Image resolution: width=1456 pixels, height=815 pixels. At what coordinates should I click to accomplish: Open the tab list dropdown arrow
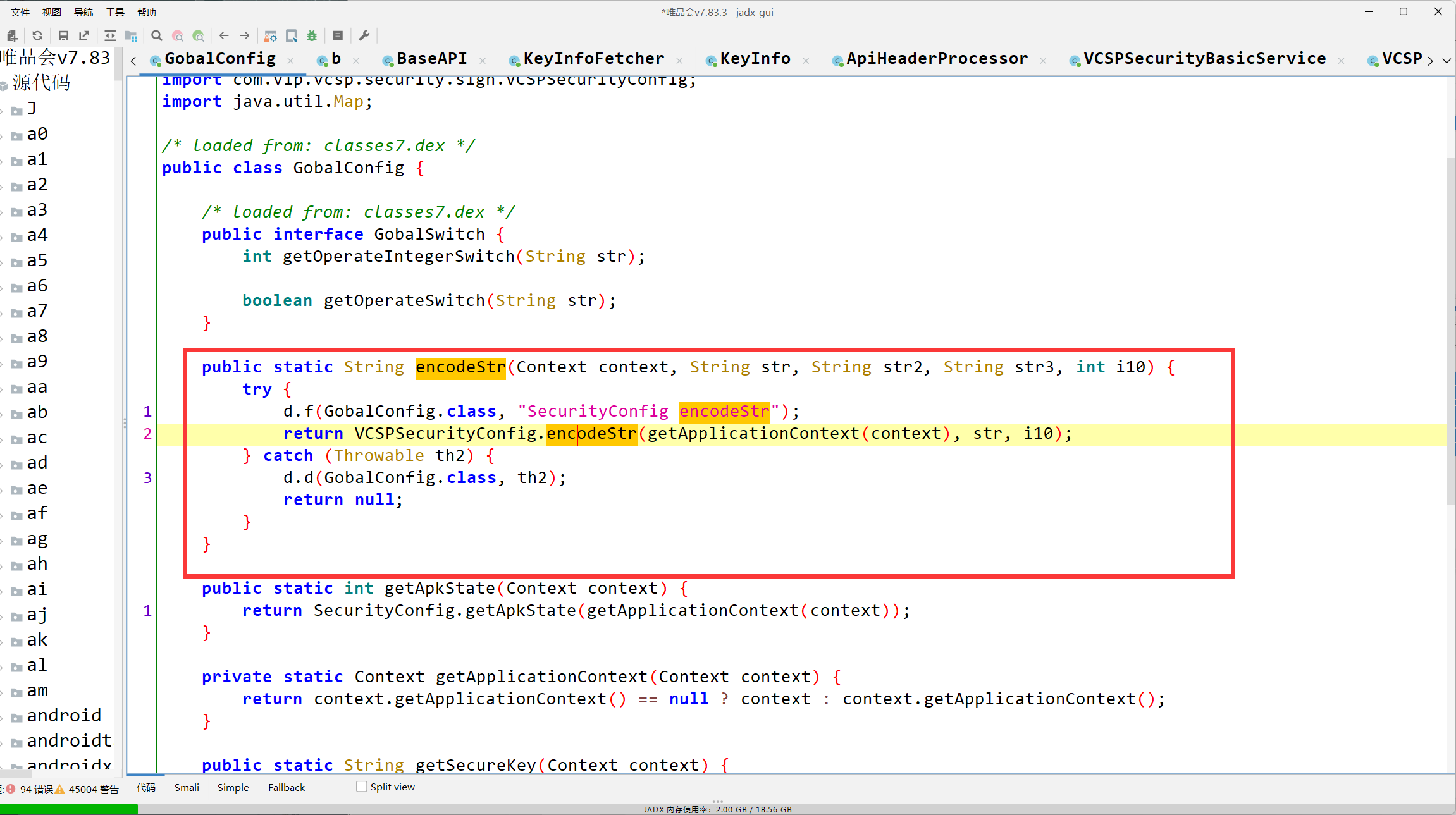pyautogui.click(x=1447, y=61)
